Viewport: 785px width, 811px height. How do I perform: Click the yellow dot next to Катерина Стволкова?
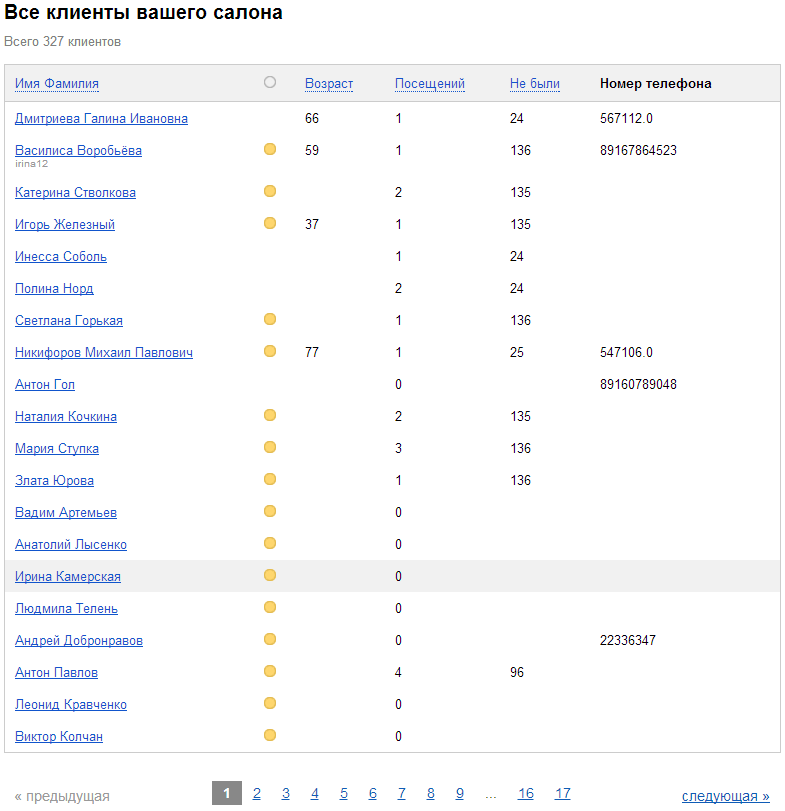pyautogui.click(x=270, y=191)
